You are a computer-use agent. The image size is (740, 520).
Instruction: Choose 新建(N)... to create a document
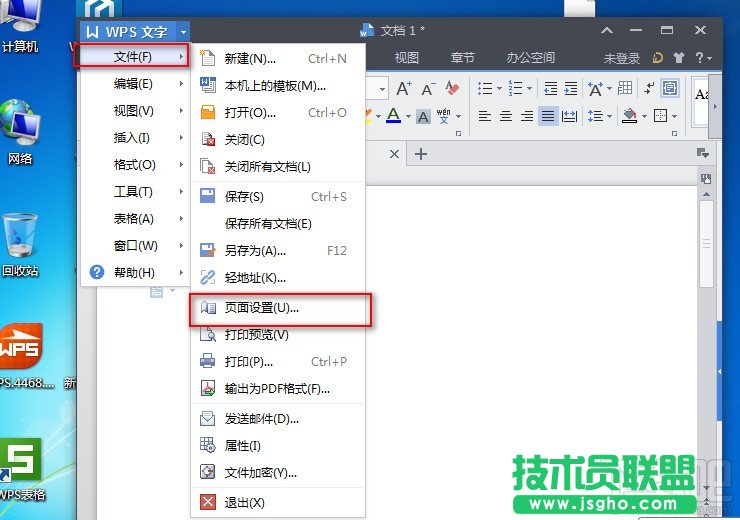(x=278, y=59)
